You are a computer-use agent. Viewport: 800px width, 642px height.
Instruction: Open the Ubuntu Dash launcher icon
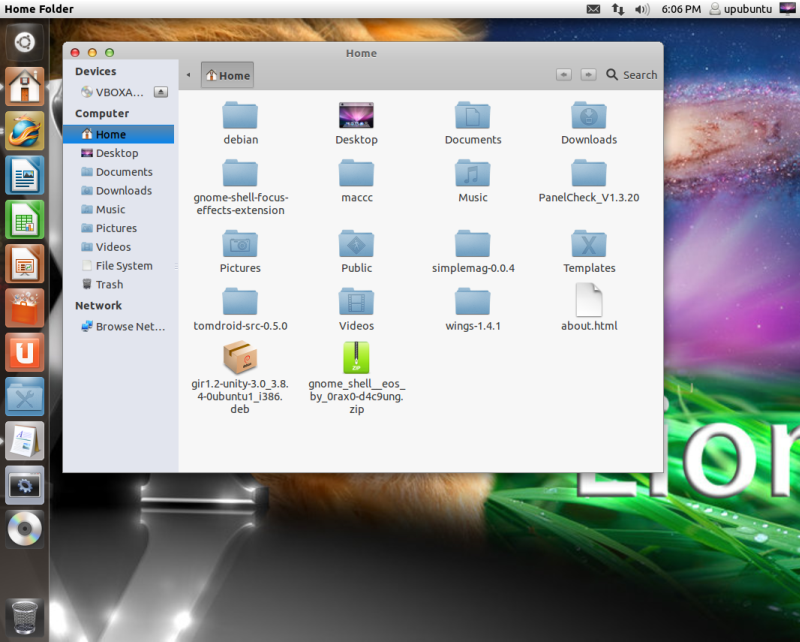click(x=24, y=42)
